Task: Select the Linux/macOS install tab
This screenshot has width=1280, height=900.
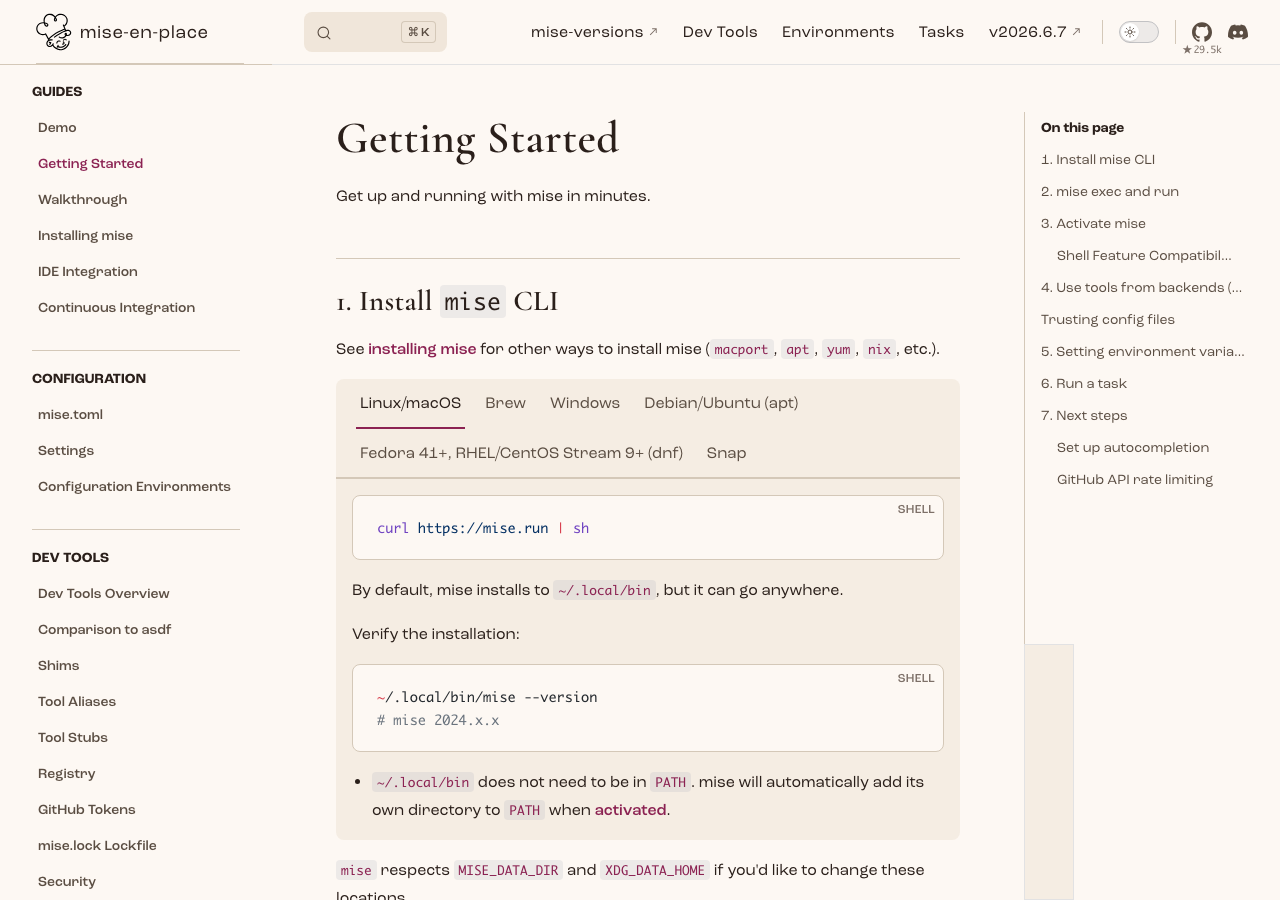Action: pos(410,403)
